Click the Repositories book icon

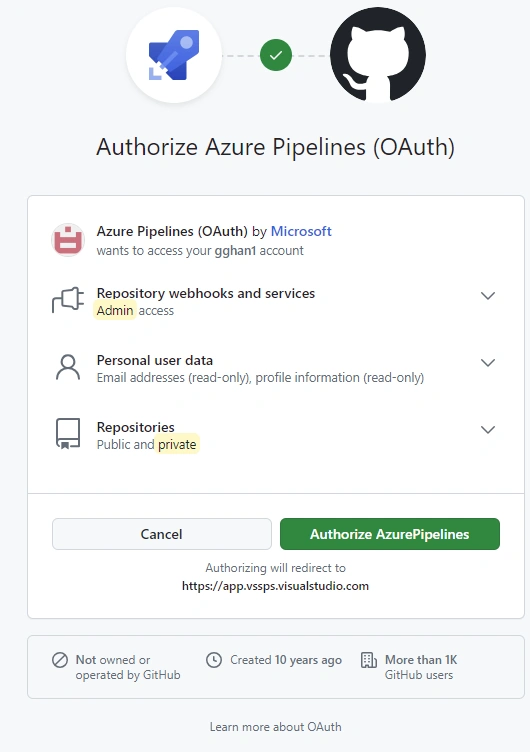coord(68,434)
